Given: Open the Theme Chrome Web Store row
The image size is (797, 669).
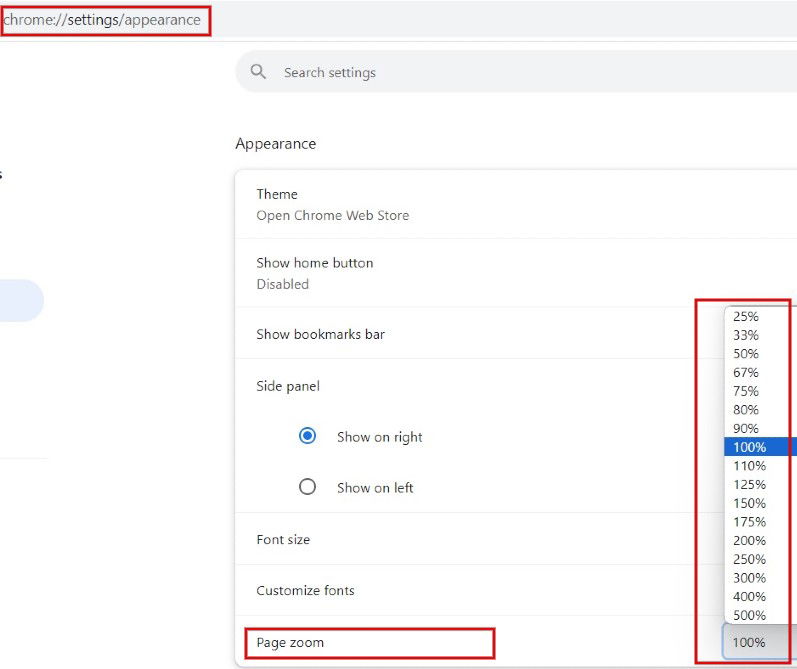Looking at the screenshot, I should point(516,204).
